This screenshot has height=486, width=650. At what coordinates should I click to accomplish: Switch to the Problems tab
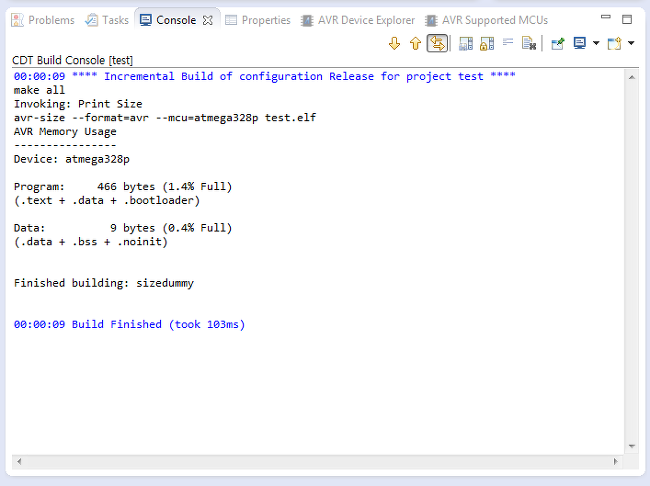(43, 20)
